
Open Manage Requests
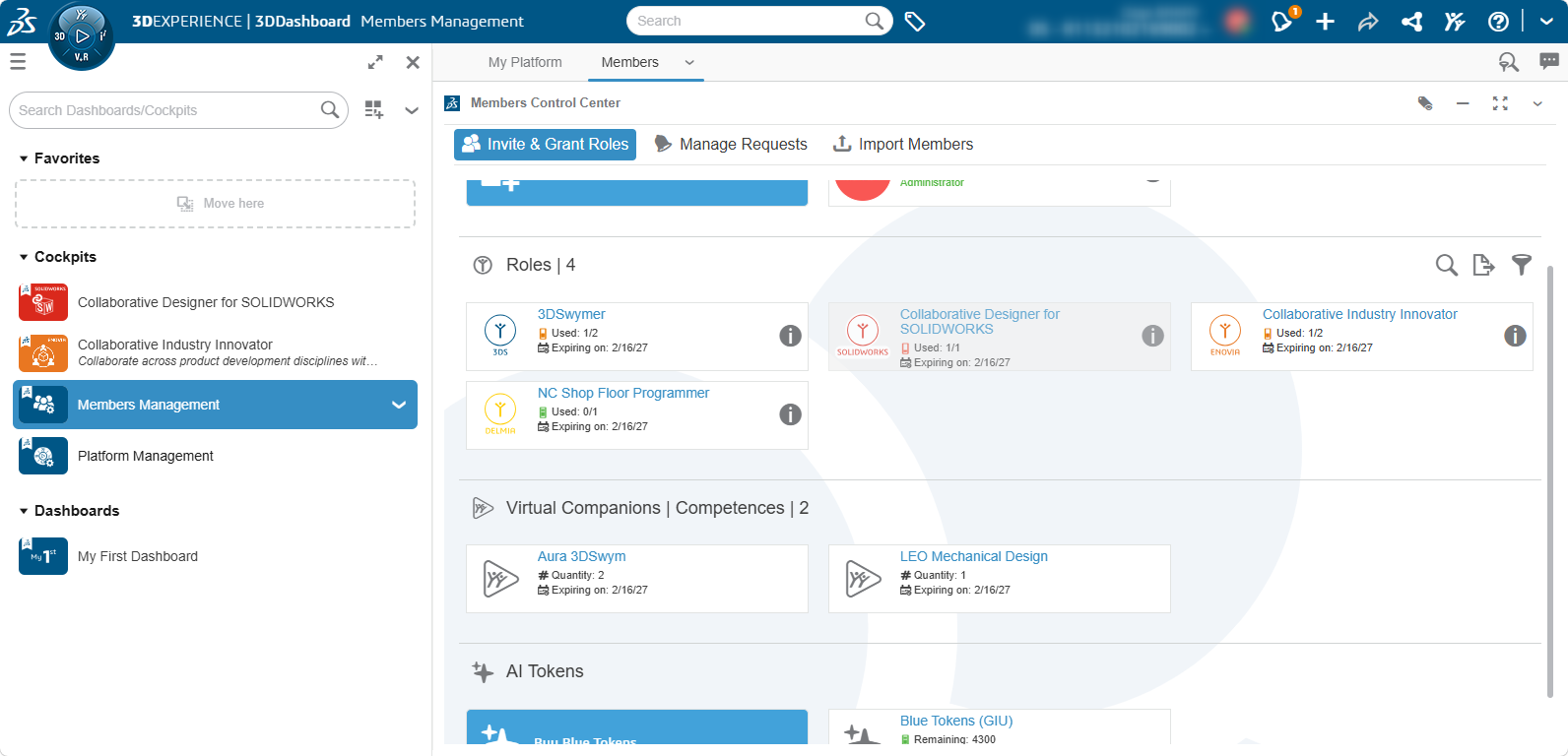pos(731,144)
